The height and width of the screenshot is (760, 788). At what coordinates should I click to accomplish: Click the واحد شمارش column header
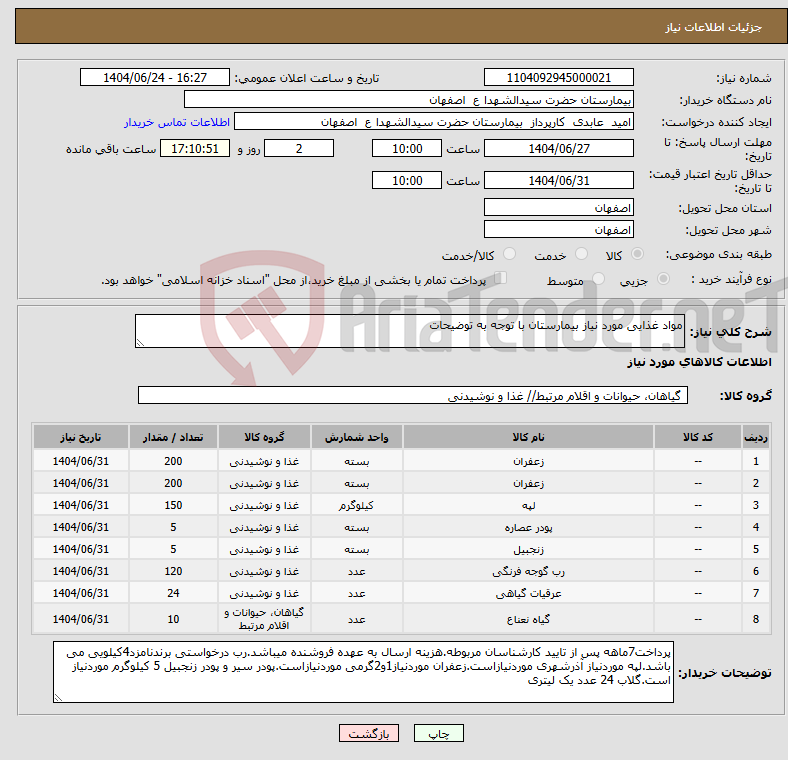click(356, 437)
